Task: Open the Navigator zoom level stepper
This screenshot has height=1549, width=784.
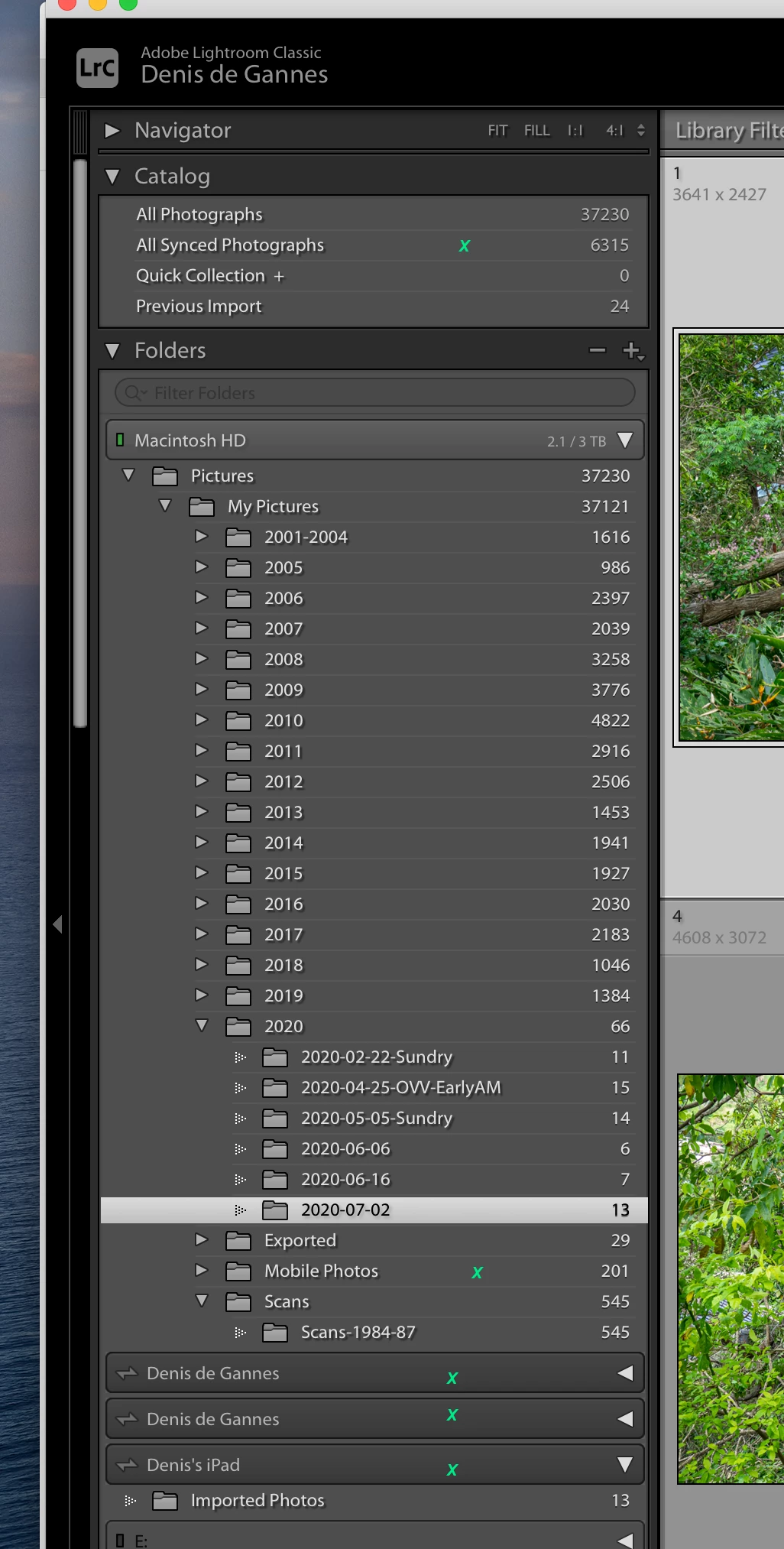Action: point(641,131)
